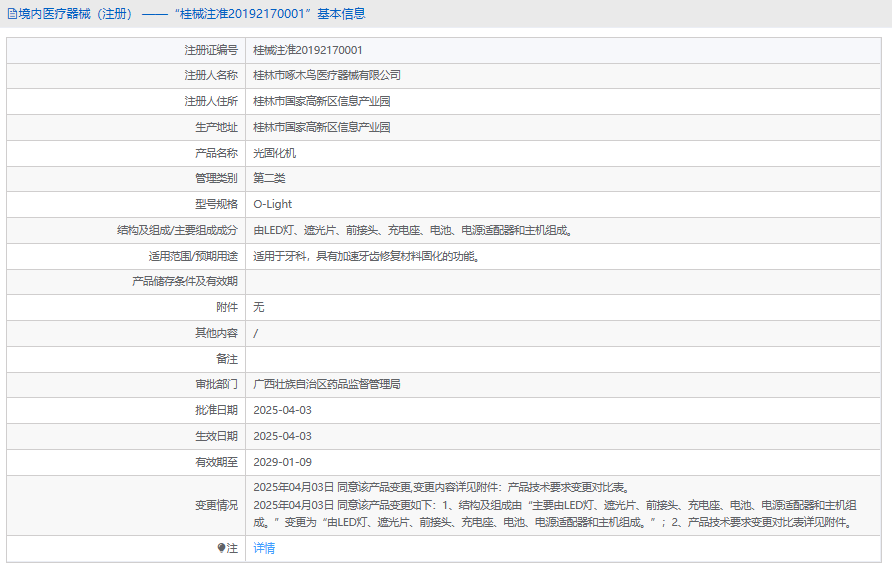Click the 其他内容 label
892x567 pixels.
pos(216,333)
